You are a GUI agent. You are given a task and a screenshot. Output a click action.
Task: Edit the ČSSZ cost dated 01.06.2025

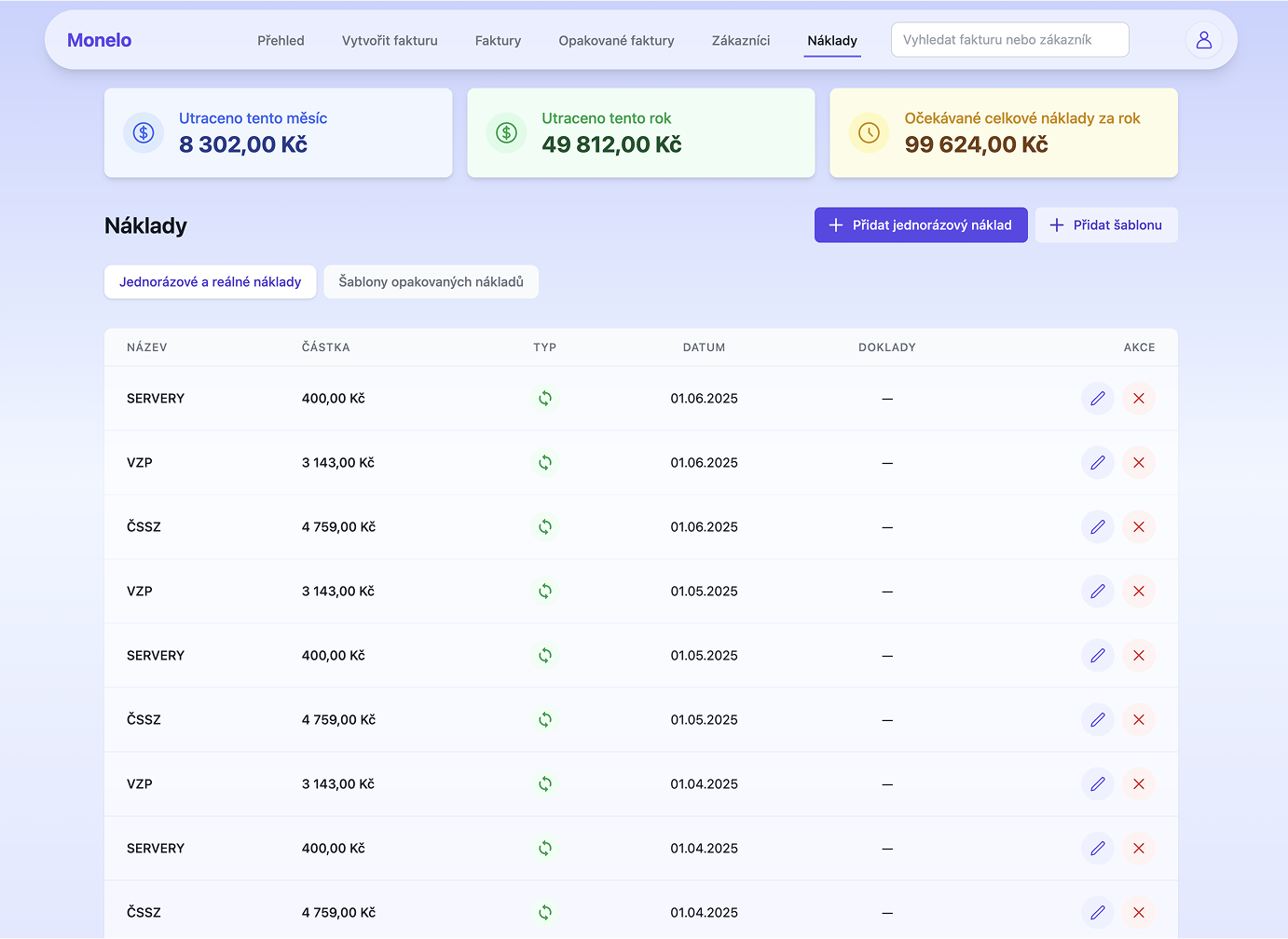(1098, 527)
